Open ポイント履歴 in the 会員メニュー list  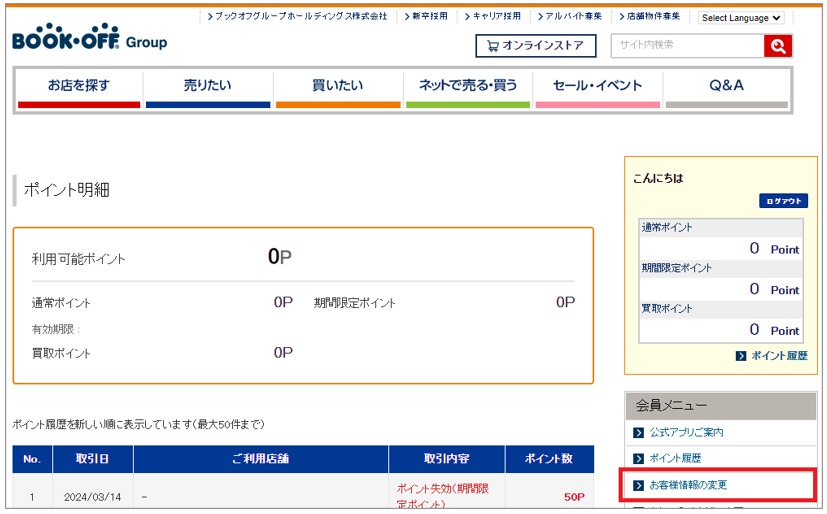(x=675, y=459)
